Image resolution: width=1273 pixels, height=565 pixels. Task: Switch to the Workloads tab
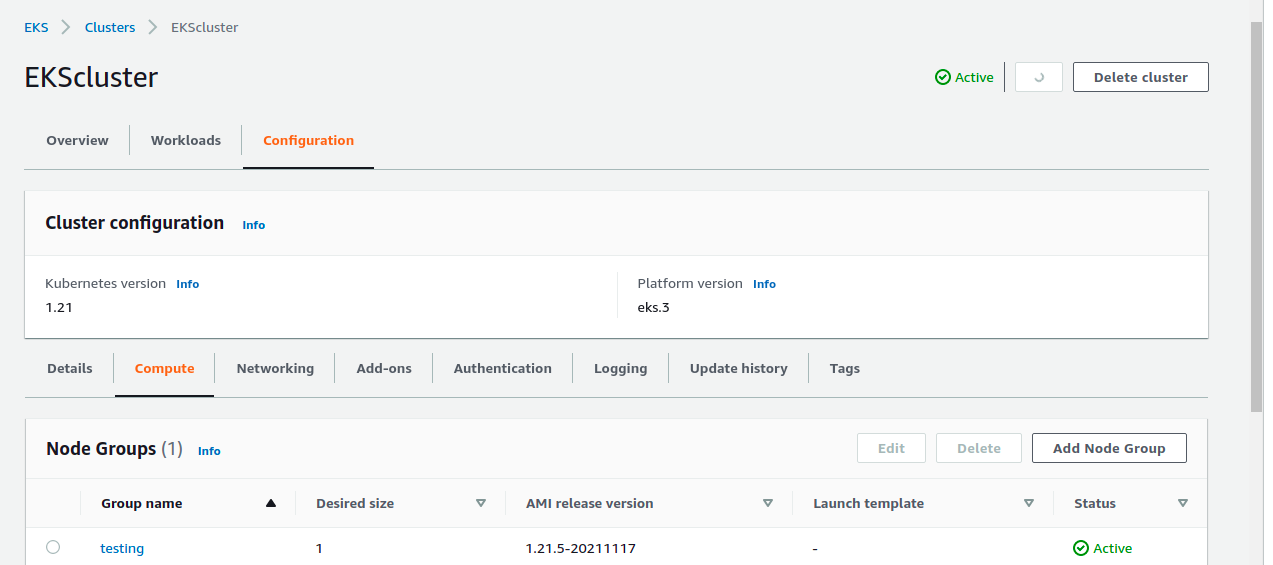point(186,141)
